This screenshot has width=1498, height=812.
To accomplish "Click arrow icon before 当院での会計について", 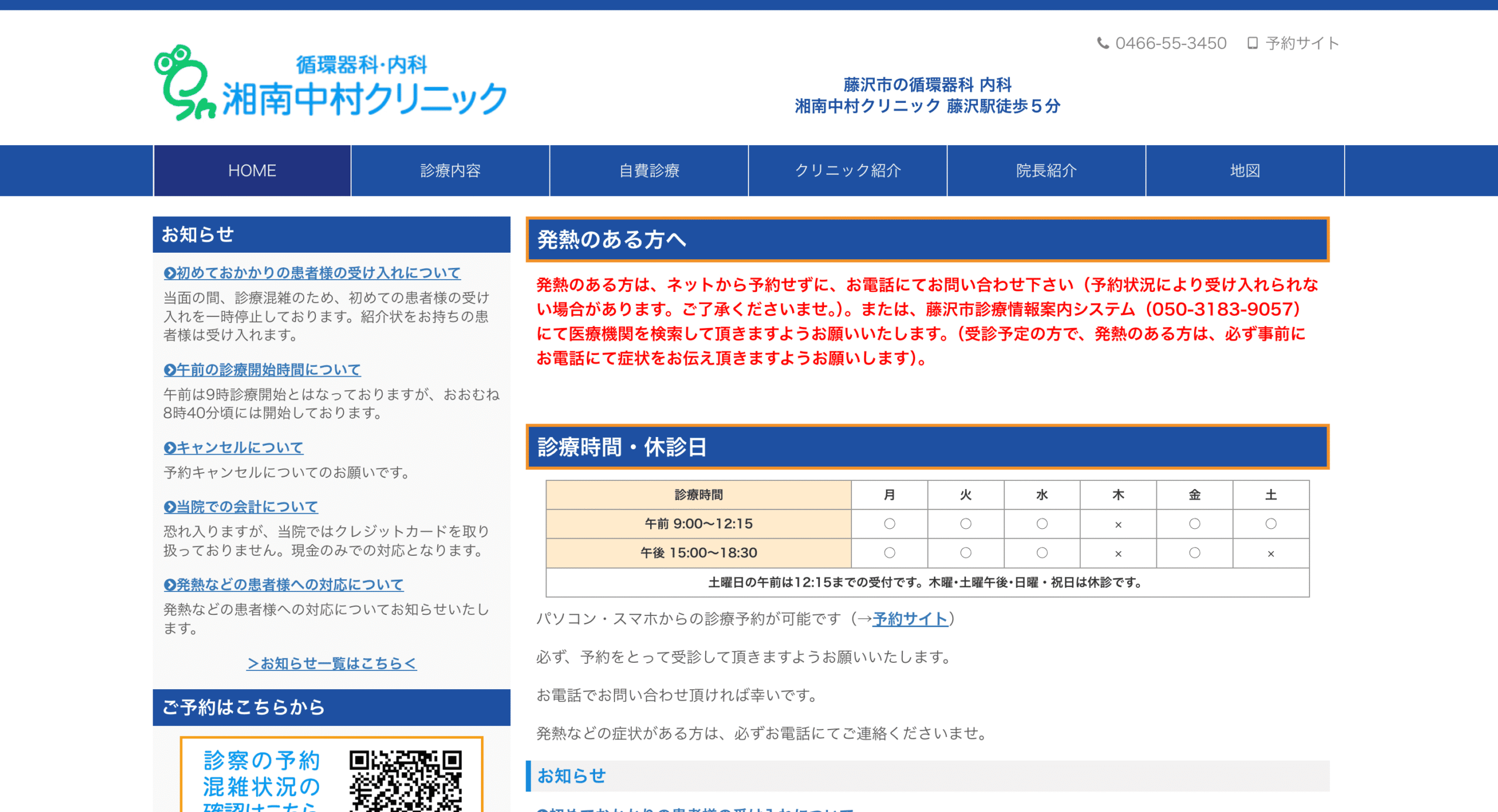I will pos(170,507).
